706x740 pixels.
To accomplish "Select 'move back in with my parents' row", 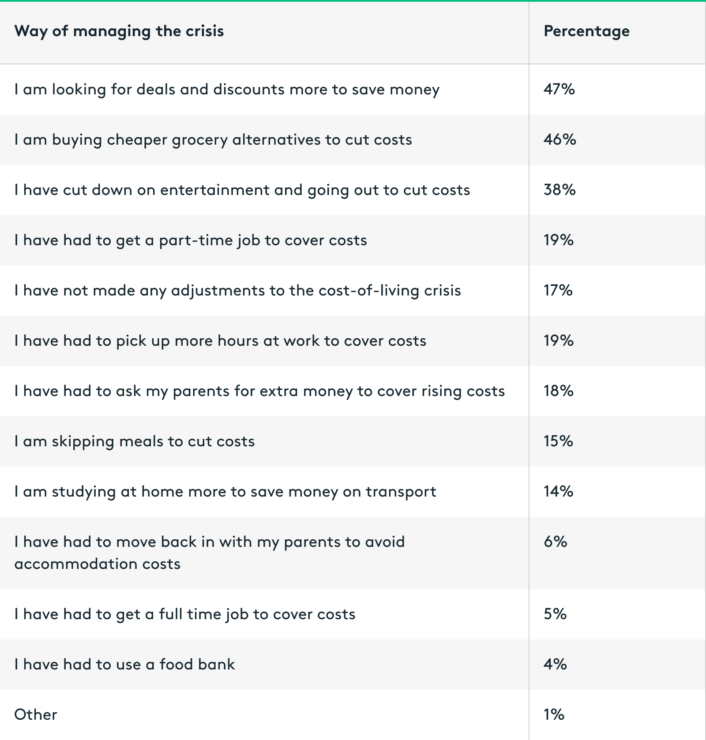I will coord(353,553).
